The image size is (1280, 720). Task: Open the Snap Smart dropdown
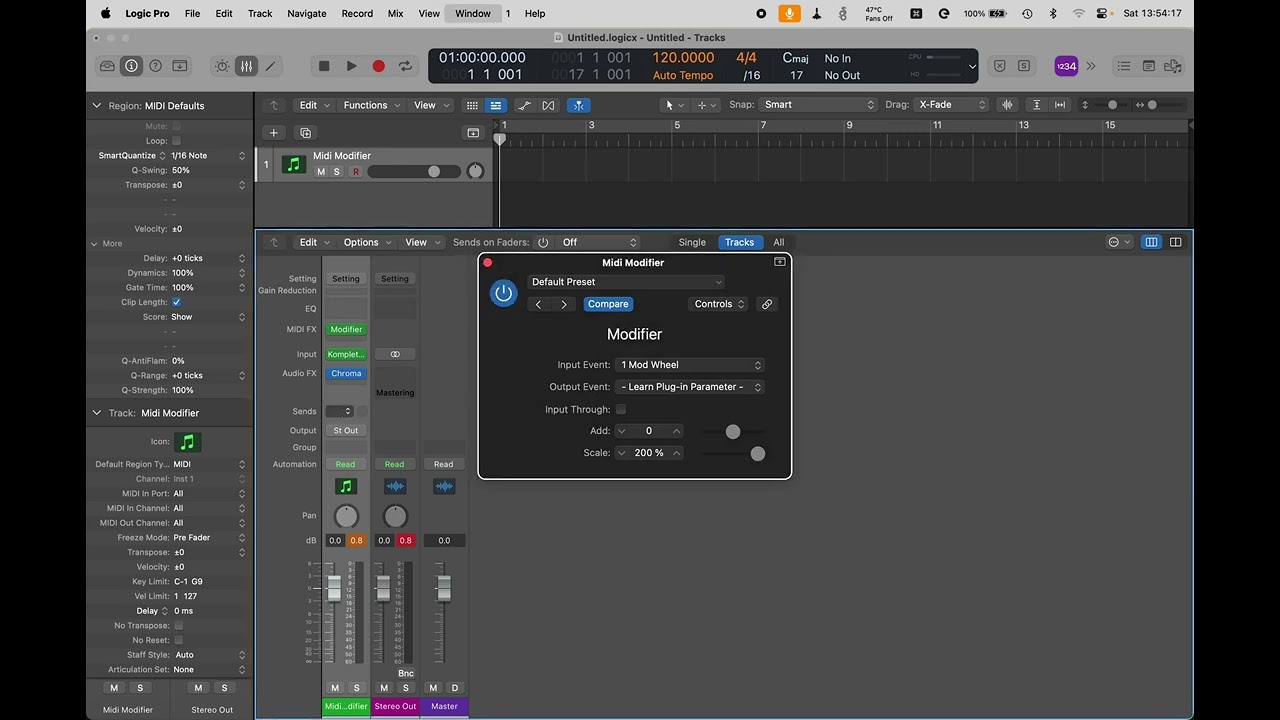click(x=818, y=105)
